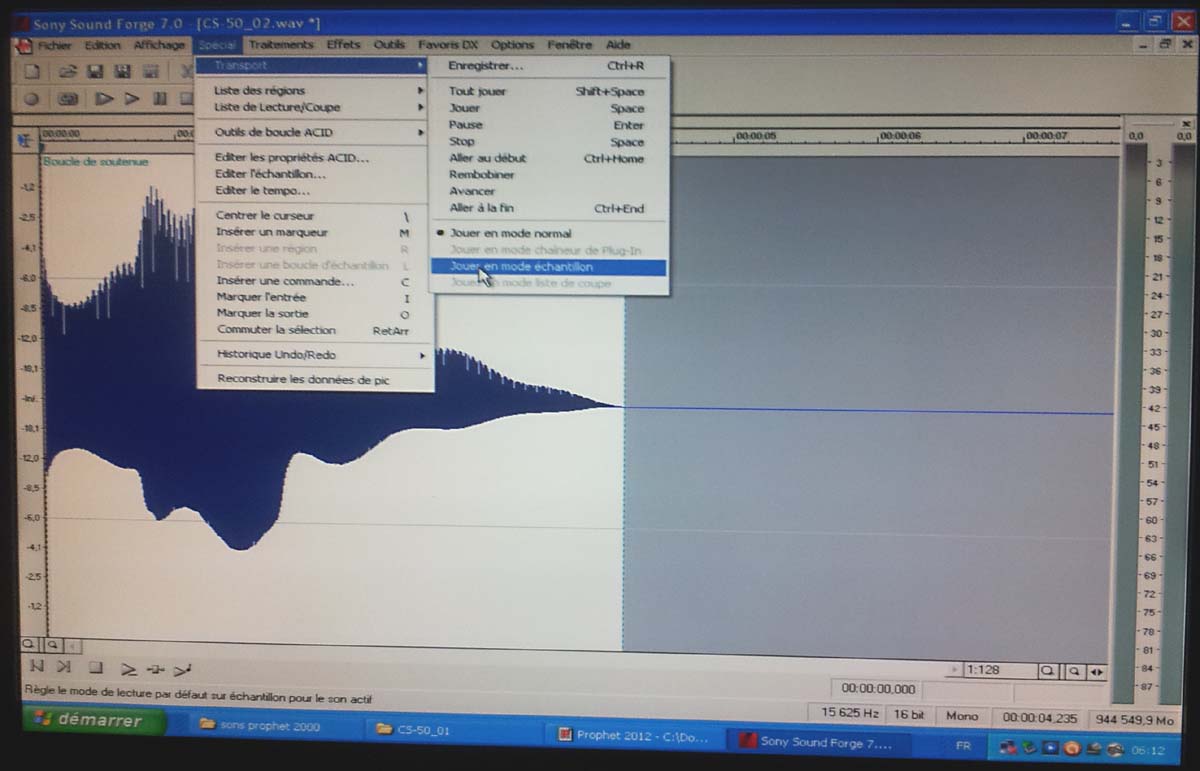Click the Open file folder icon

tap(67, 71)
